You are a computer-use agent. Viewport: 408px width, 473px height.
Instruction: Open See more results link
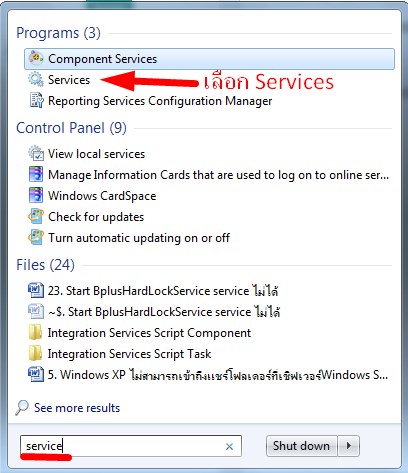point(77,408)
